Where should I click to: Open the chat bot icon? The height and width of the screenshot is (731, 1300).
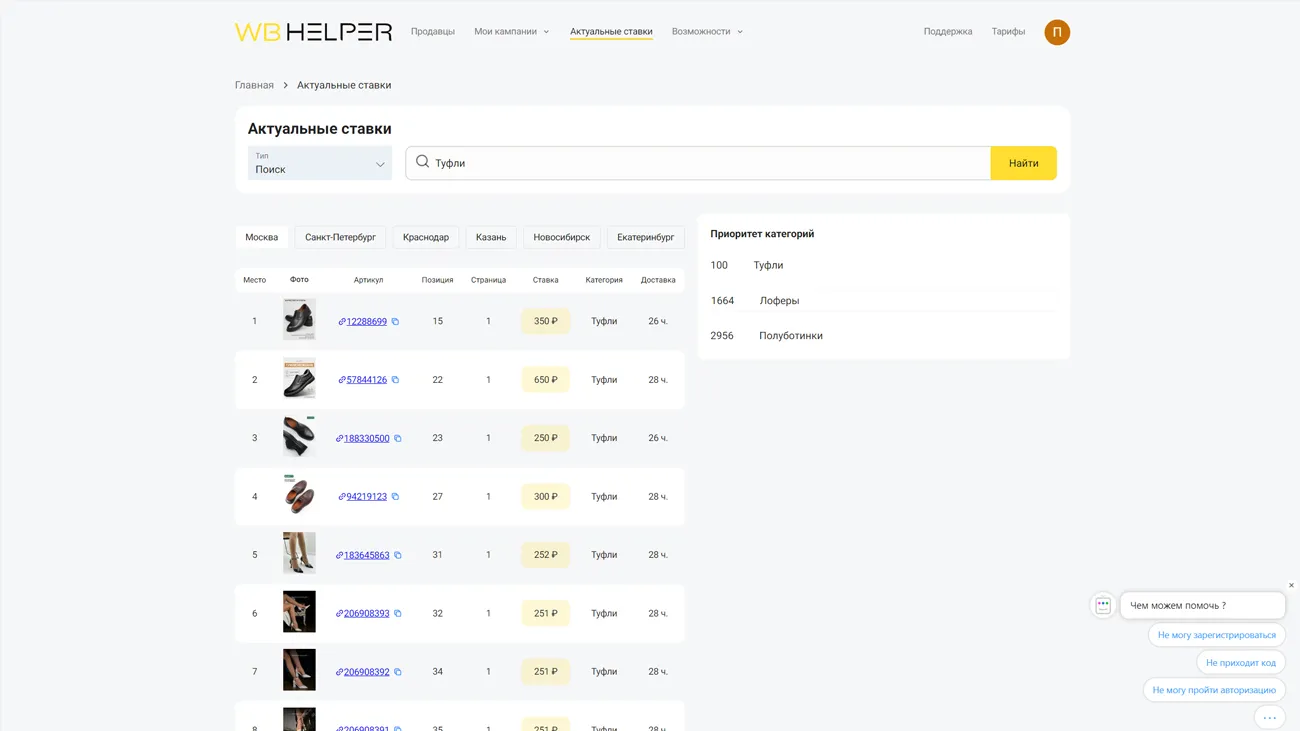click(x=1103, y=605)
